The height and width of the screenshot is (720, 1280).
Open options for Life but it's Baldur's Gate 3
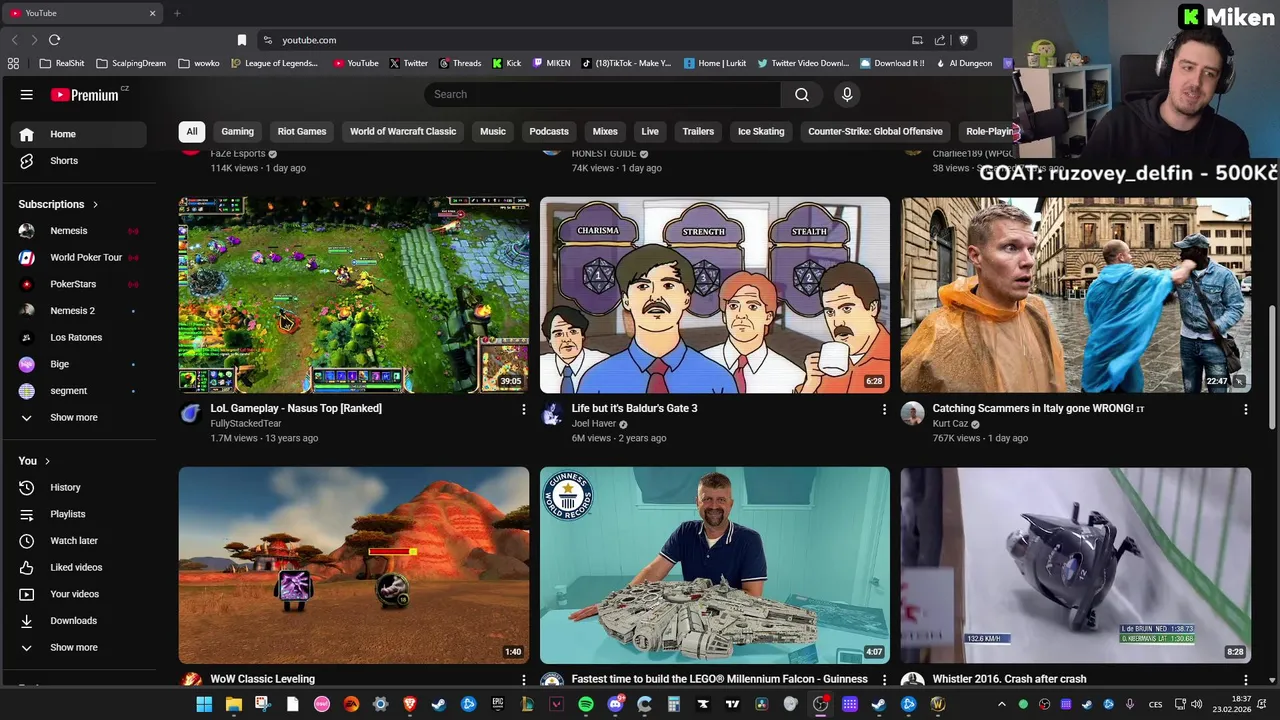pyautogui.click(x=884, y=409)
